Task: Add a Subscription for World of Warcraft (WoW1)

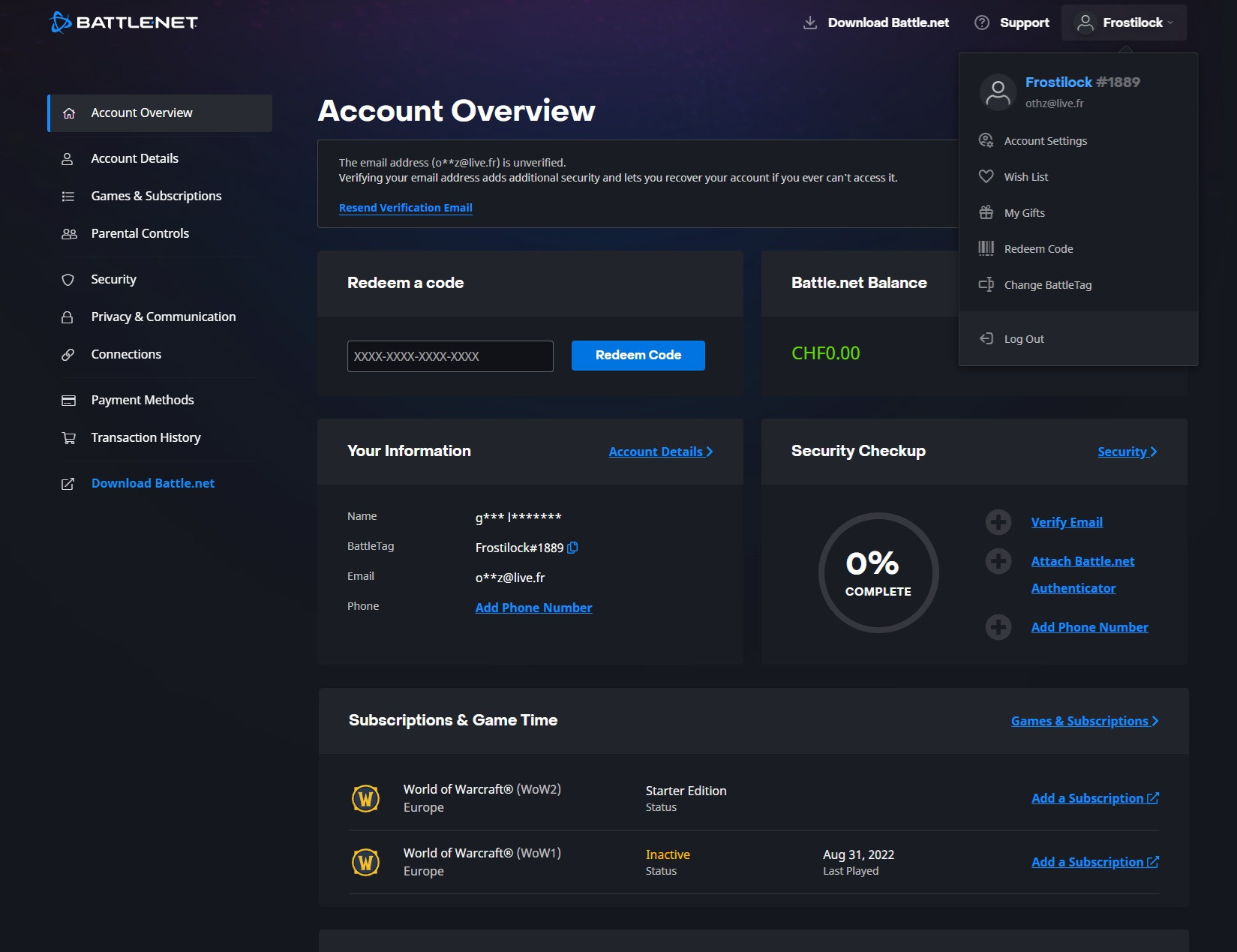Action: [1095, 862]
